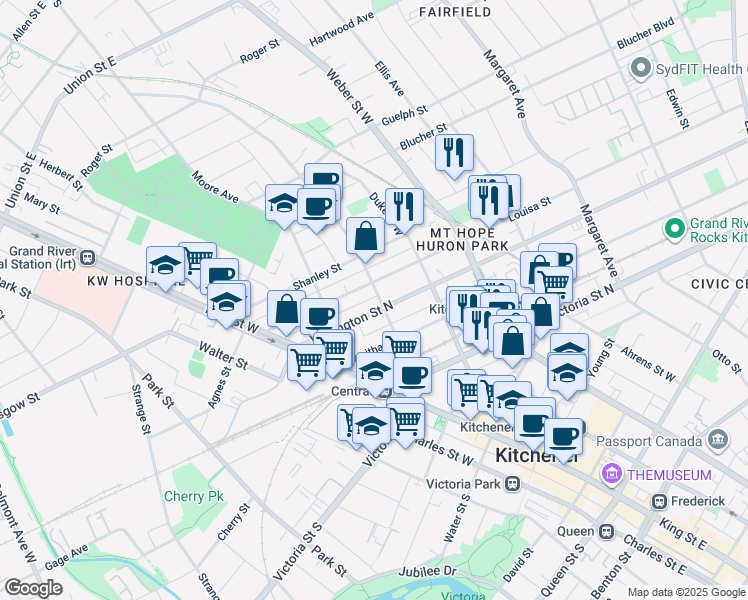The width and height of the screenshot is (748, 600).
Task: Click the Frederick transit station icon
Action: [659, 500]
